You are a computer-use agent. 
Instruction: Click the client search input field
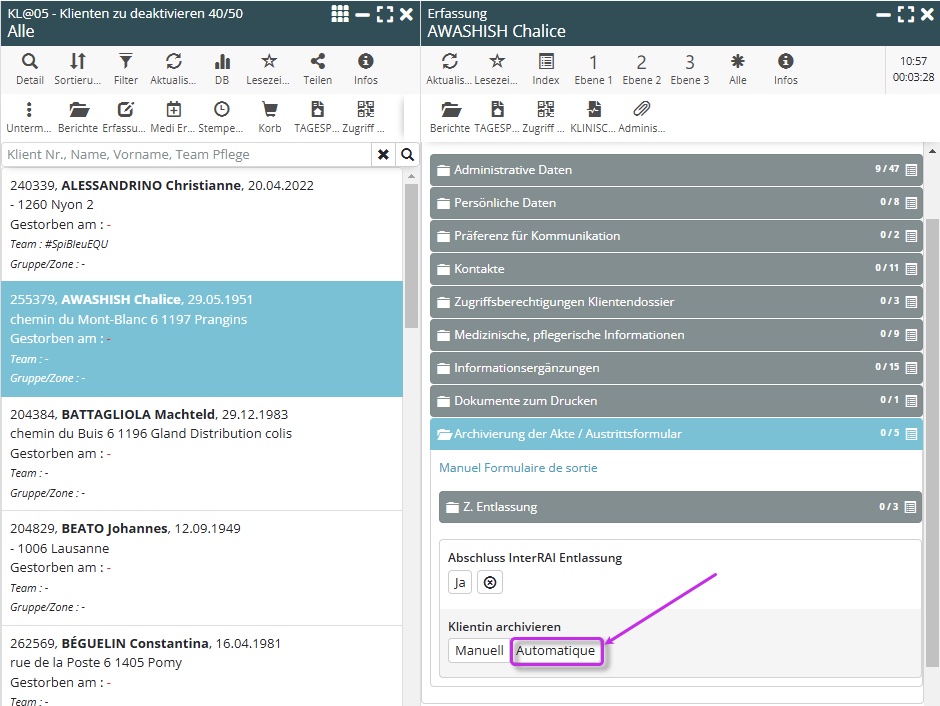[187, 155]
